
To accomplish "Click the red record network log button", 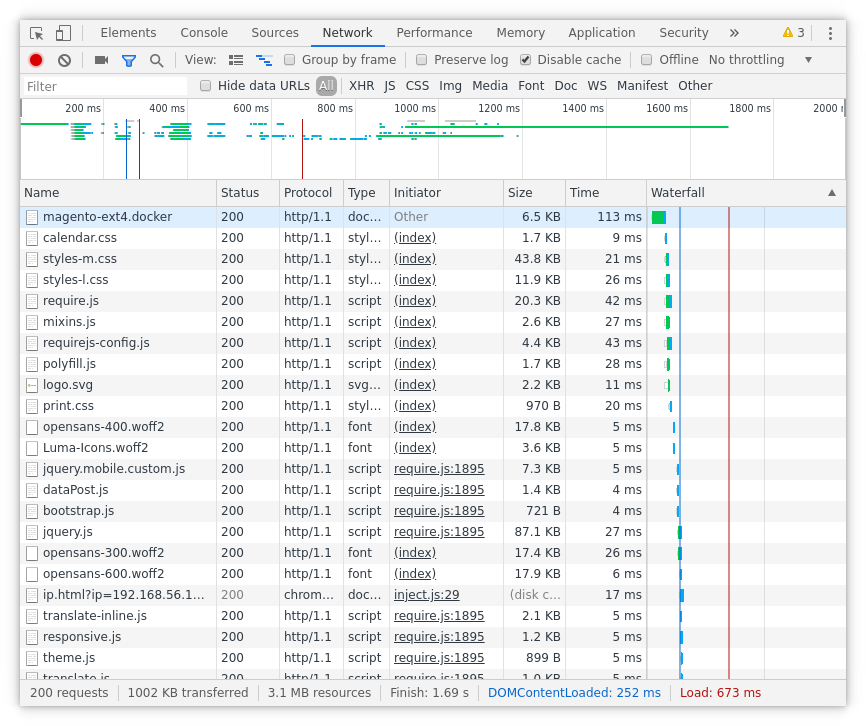I will click(35, 59).
